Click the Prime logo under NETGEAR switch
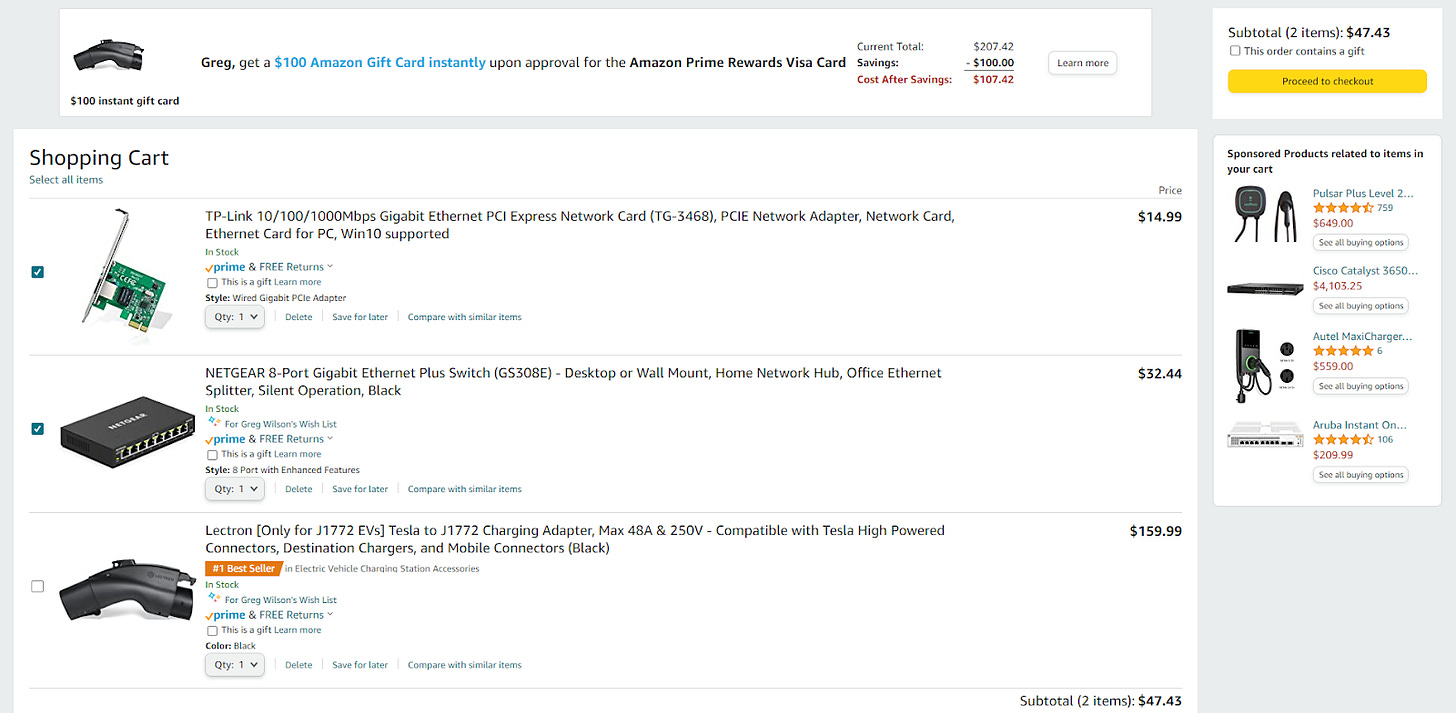This screenshot has width=1456, height=713. 225,439
